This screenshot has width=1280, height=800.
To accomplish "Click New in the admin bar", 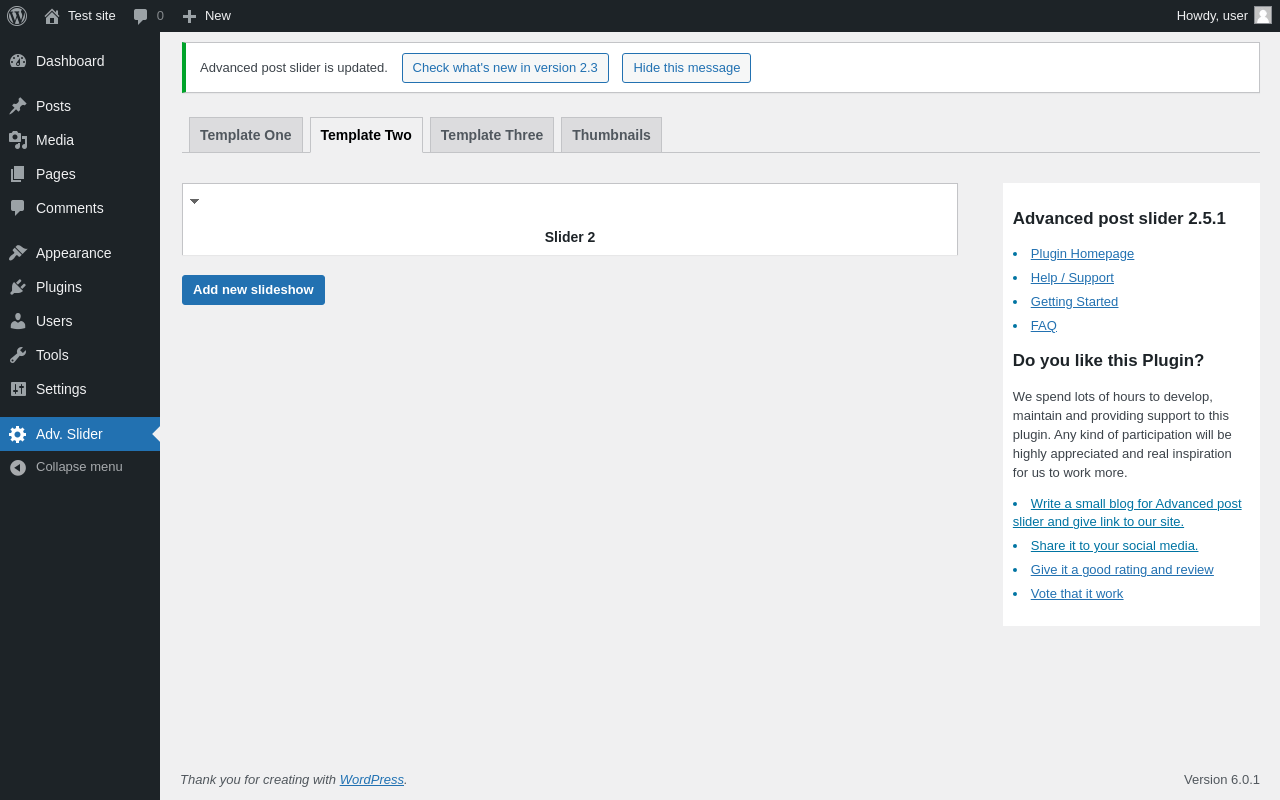I will pyautogui.click(x=218, y=16).
